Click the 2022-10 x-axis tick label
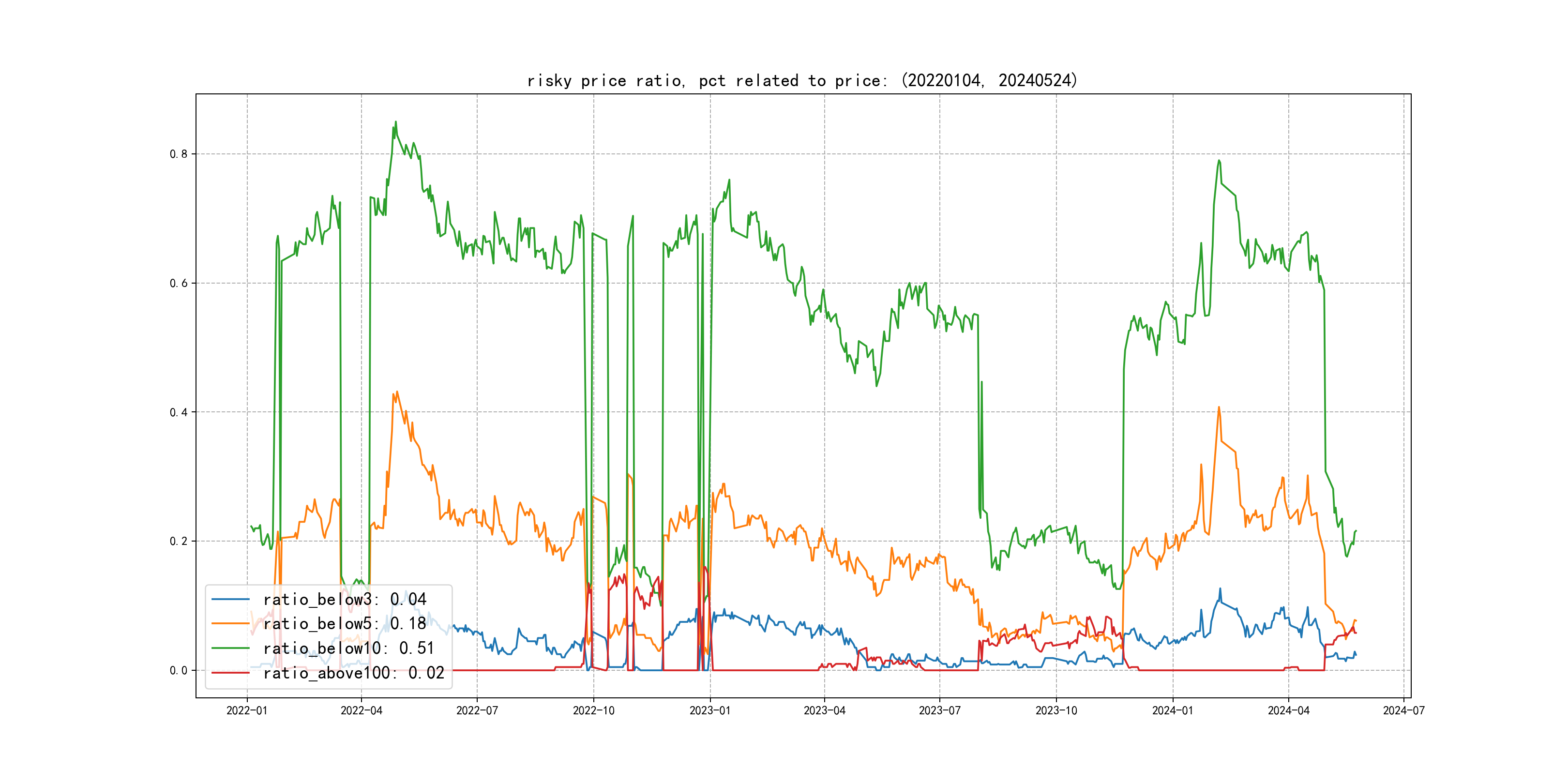The height and width of the screenshot is (784, 1568). (593, 710)
